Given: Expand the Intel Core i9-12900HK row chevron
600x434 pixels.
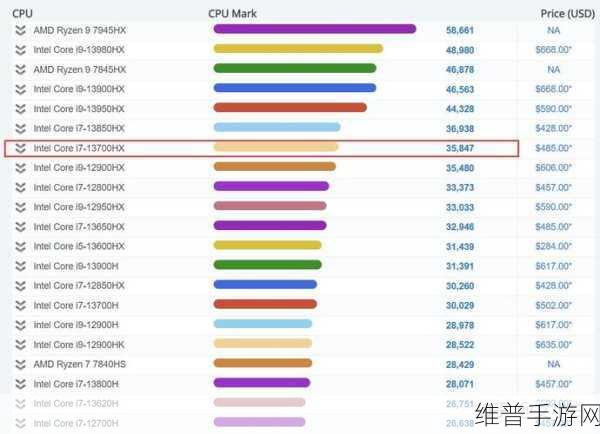Looking at the screenshot, I should [x=21, y=345].
